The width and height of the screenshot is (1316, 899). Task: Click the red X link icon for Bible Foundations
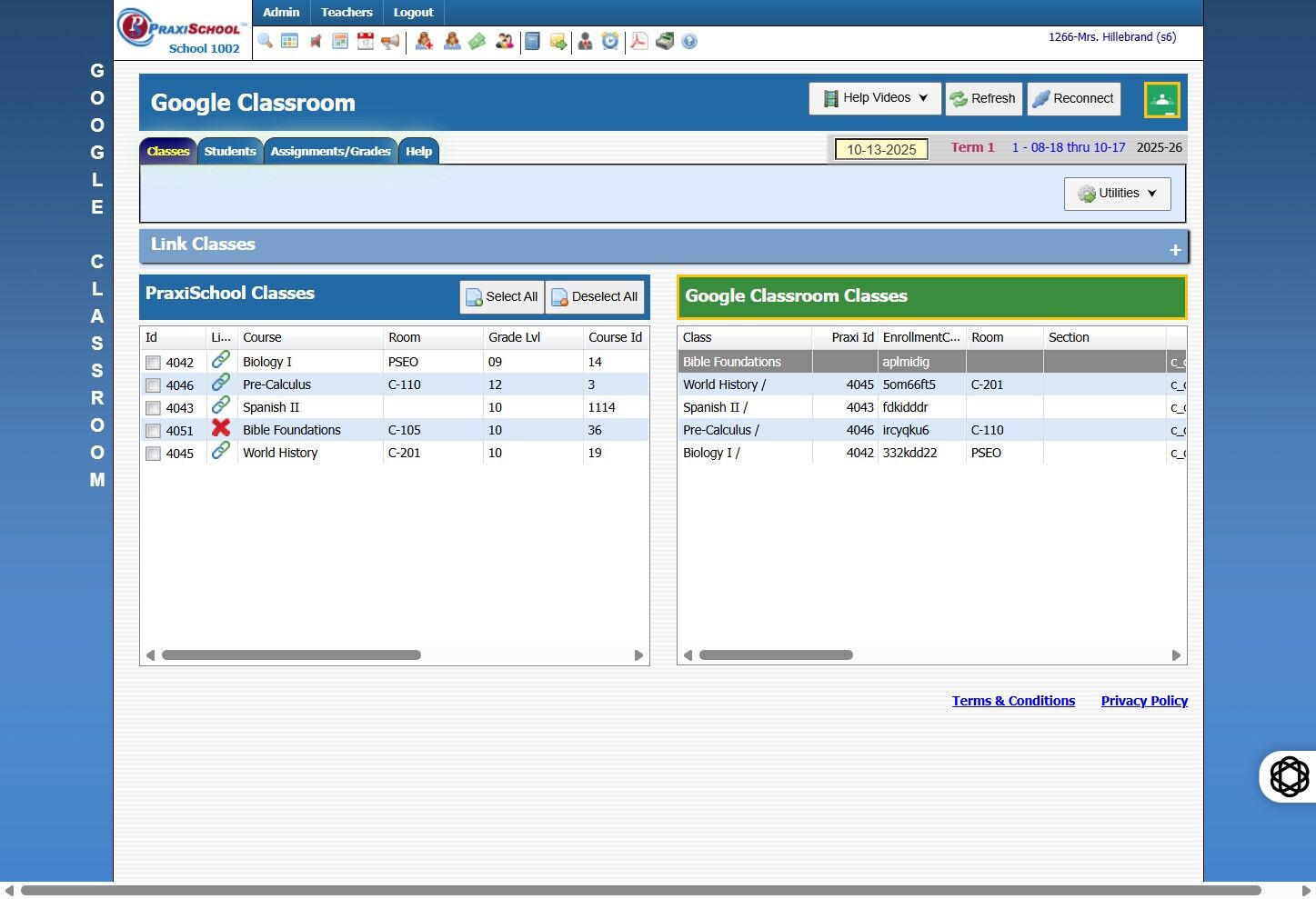[220, 428]
